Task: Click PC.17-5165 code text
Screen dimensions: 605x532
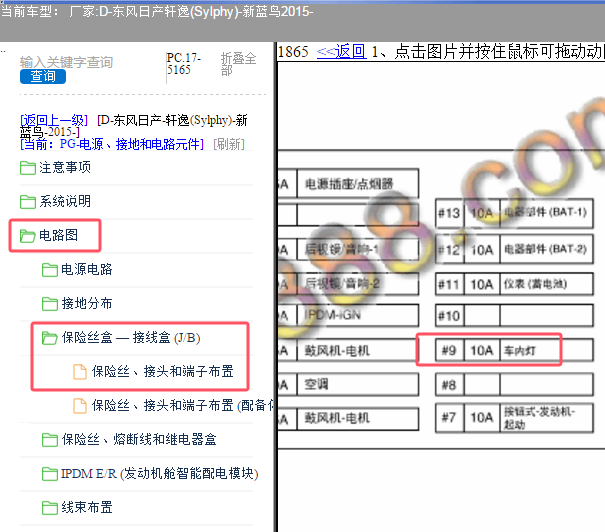Action: point(184,64)
